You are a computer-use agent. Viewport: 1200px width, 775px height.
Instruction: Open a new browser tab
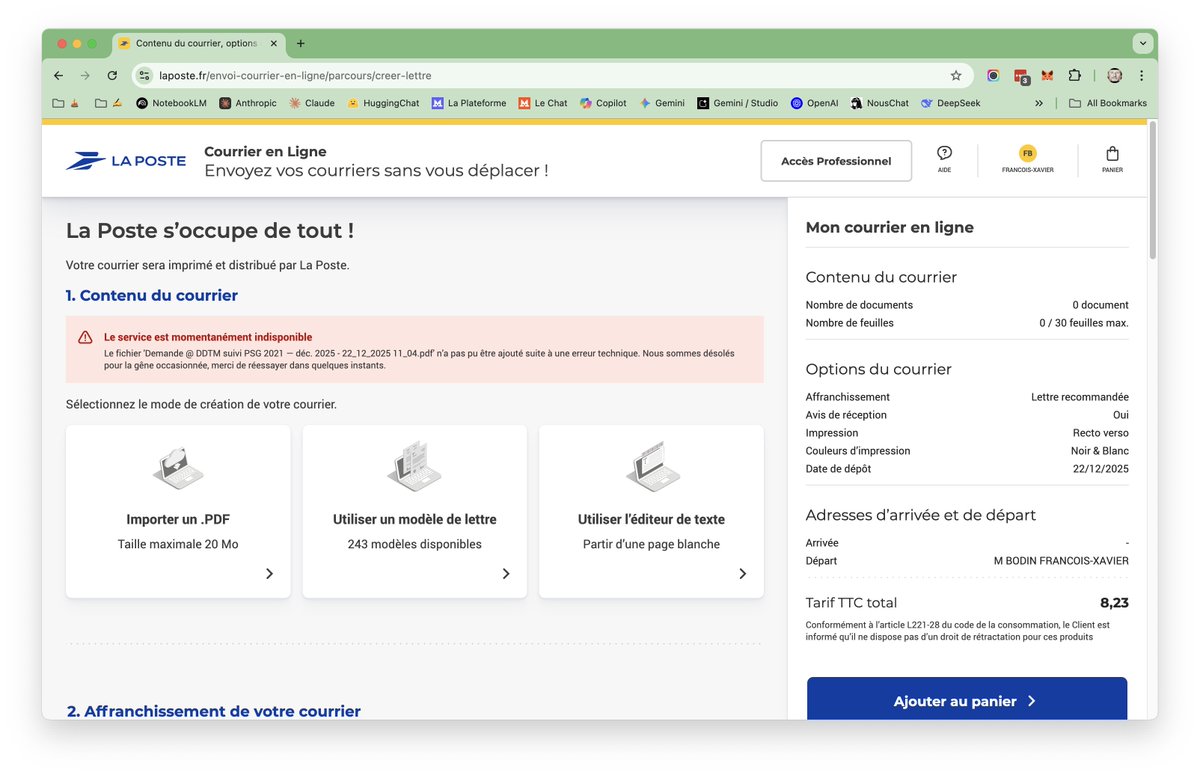(300, 43)
